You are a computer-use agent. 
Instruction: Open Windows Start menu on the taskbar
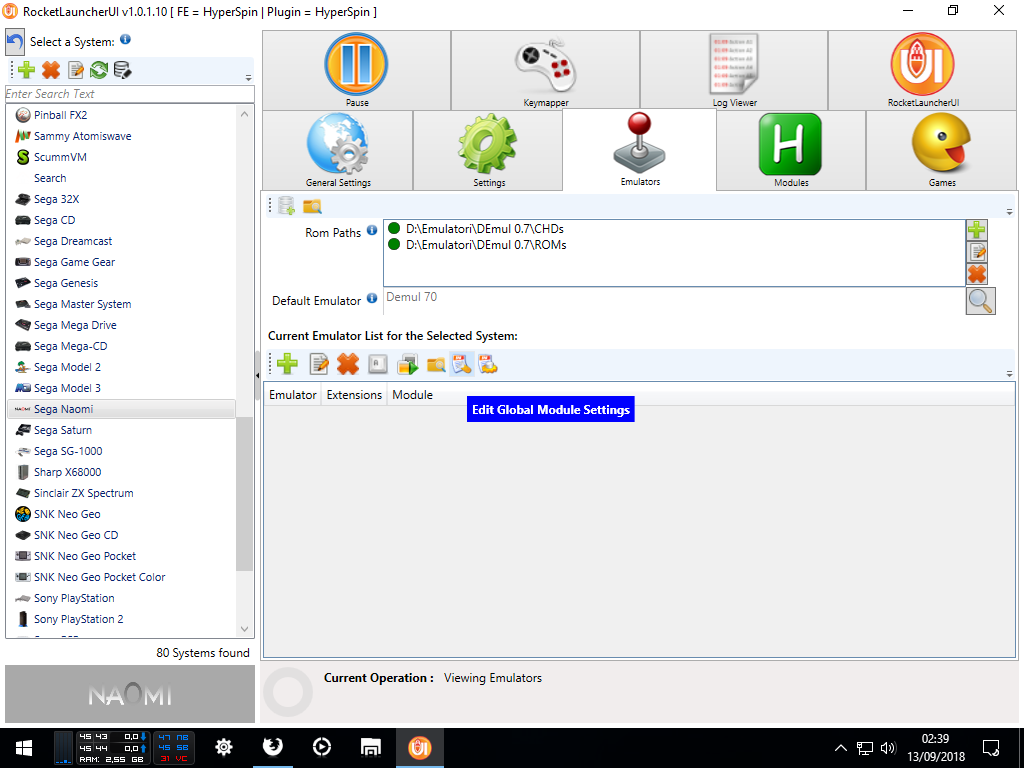(x=24, y=747)
